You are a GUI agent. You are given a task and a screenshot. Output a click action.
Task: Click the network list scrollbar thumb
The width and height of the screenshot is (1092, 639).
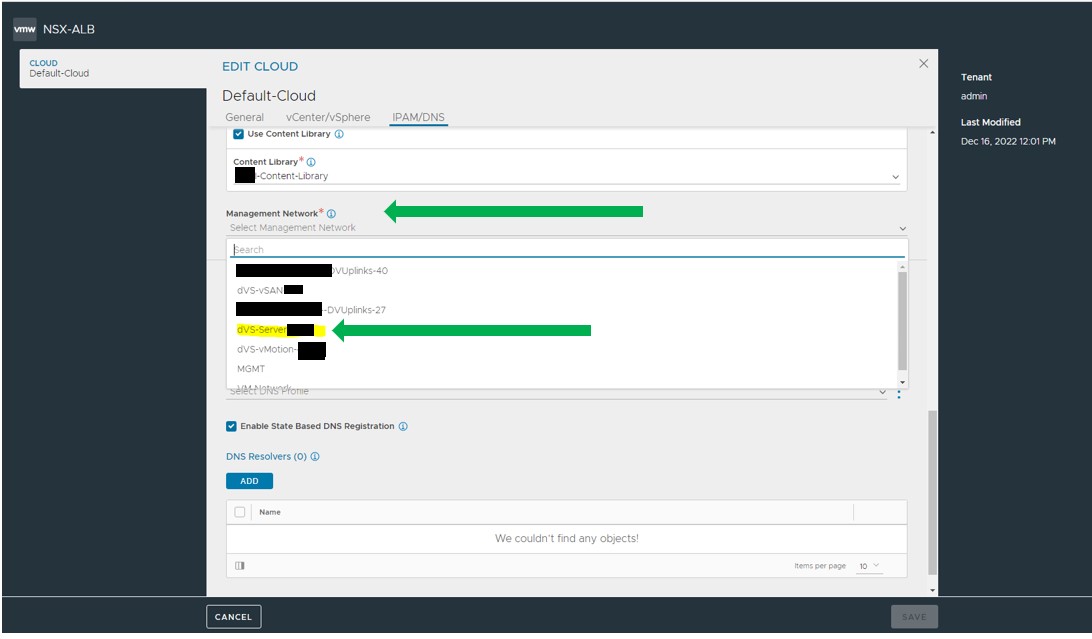pyautogui.click(x=903, y=321)
